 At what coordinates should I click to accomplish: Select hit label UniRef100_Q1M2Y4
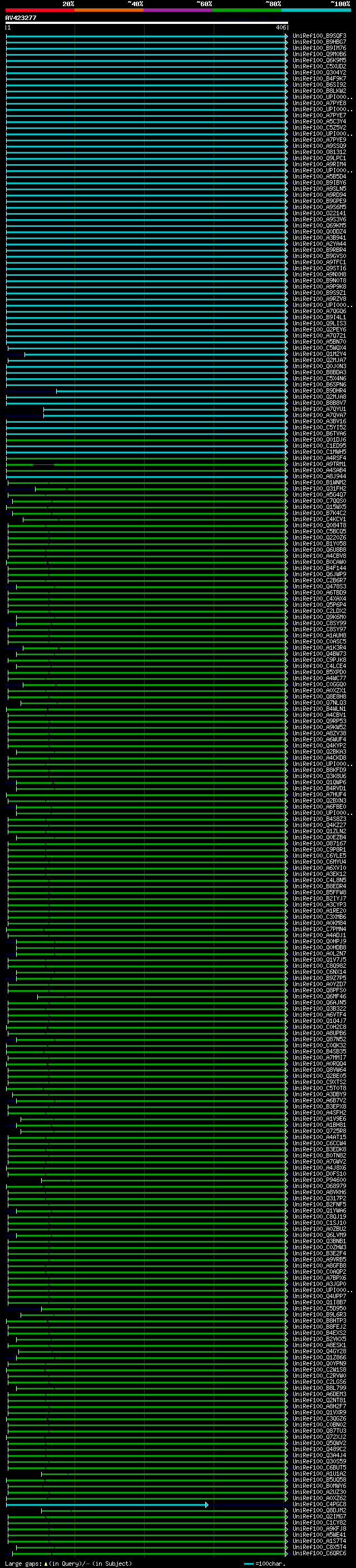(x=319, y=354)
